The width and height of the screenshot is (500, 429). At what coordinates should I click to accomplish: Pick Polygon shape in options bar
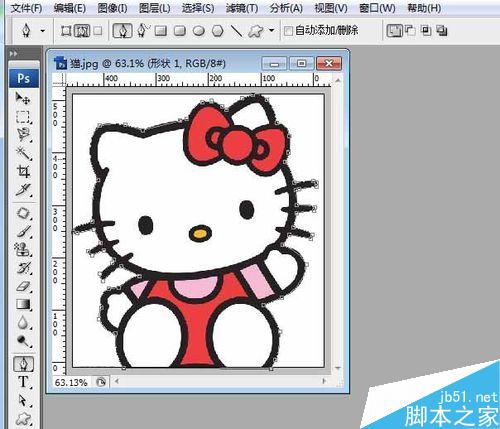(x=218, y=31)
